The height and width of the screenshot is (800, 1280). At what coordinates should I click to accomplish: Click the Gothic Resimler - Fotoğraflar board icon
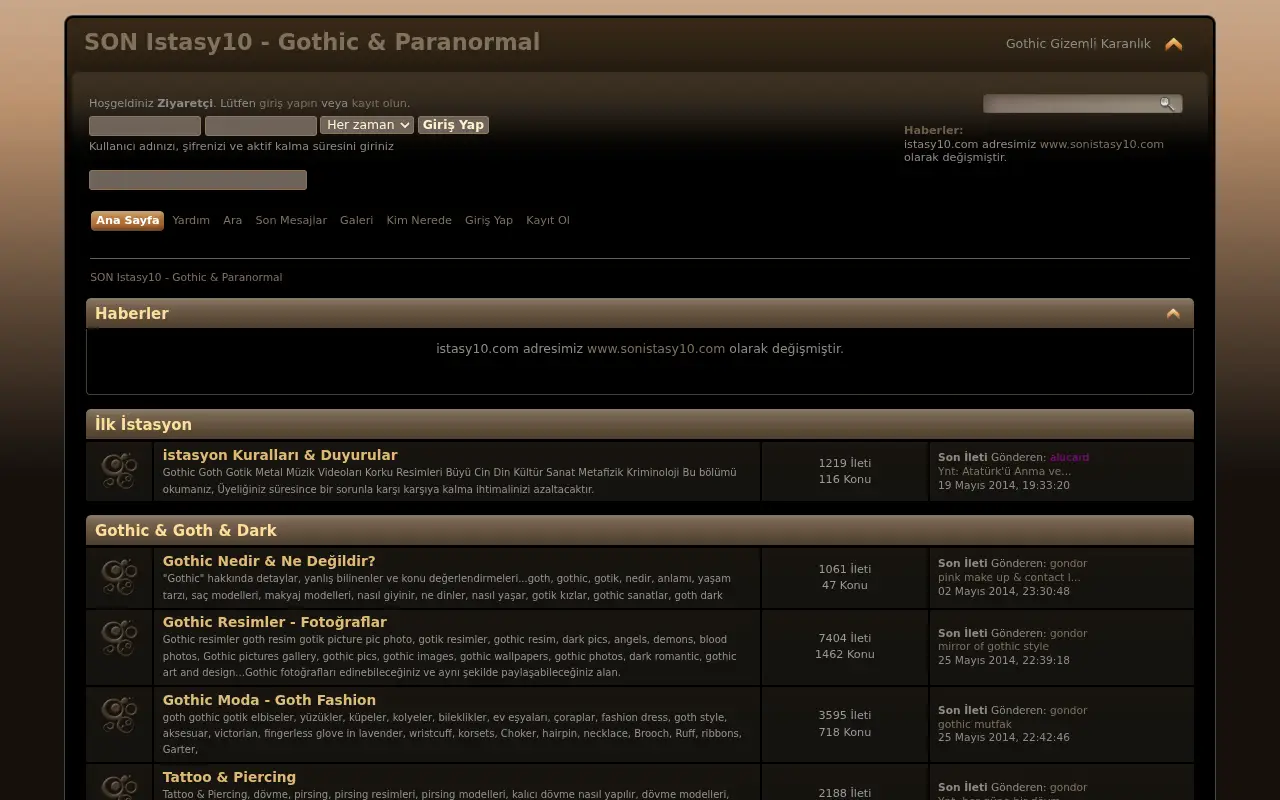coord(120,638)
